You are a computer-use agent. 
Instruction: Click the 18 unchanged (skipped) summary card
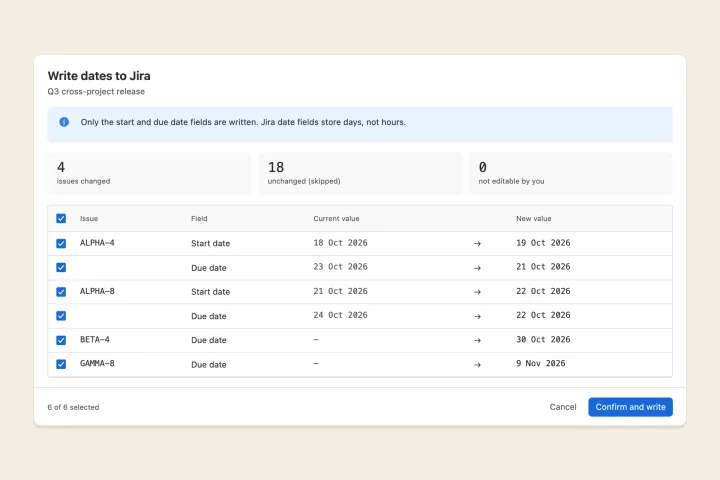coord(360,173)
